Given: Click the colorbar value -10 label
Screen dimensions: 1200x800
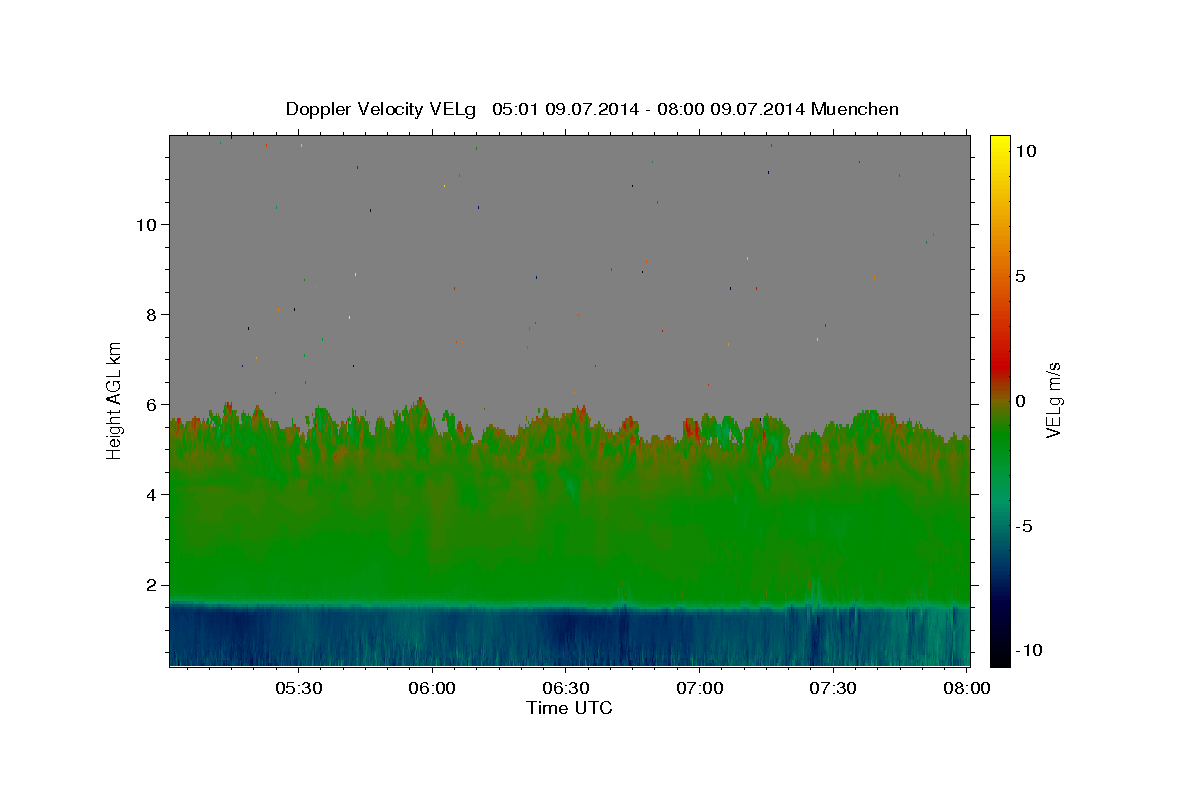Looking at the screenshot, I should [1028, 651].
